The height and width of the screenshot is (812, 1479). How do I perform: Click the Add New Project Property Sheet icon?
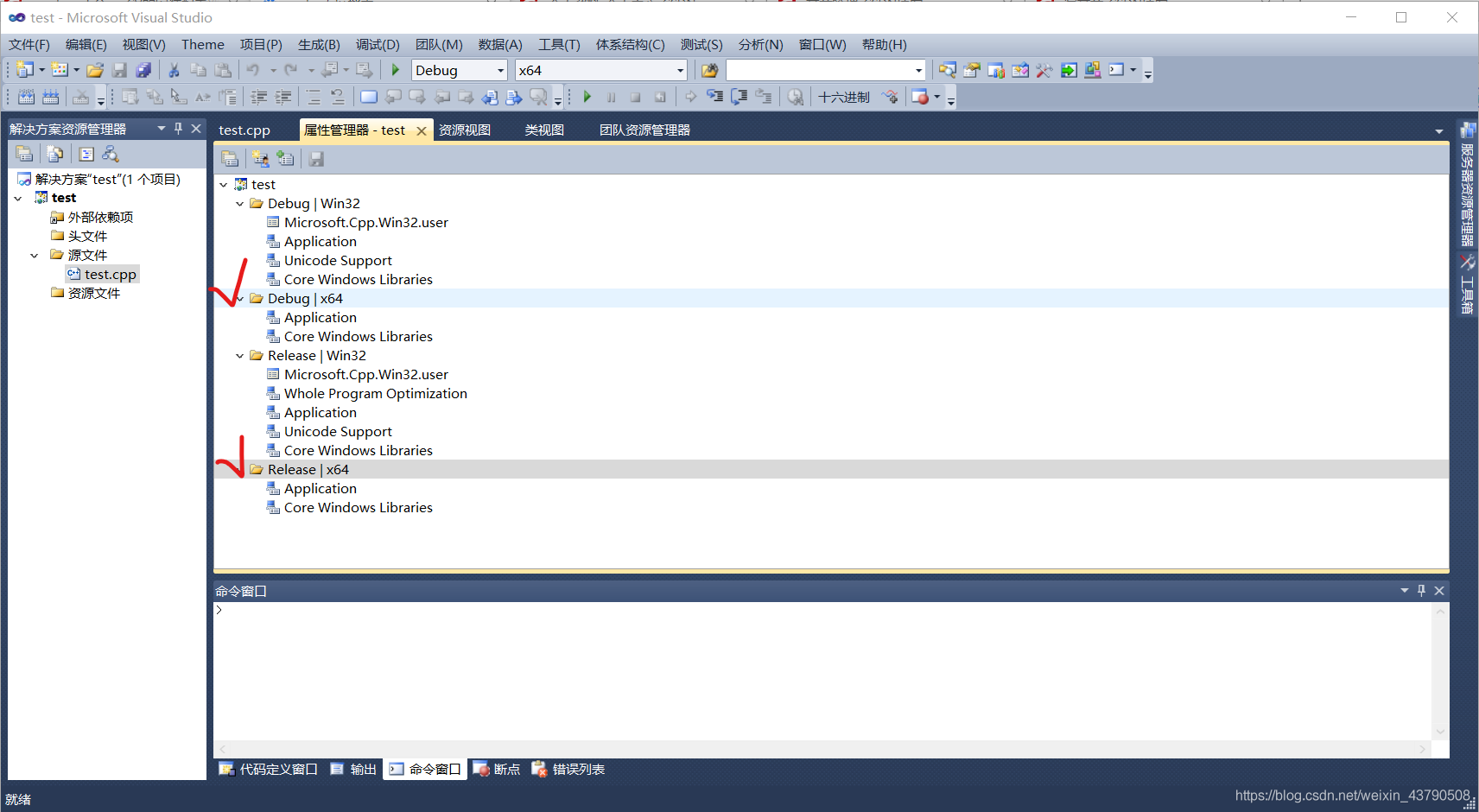pos(260,158)
